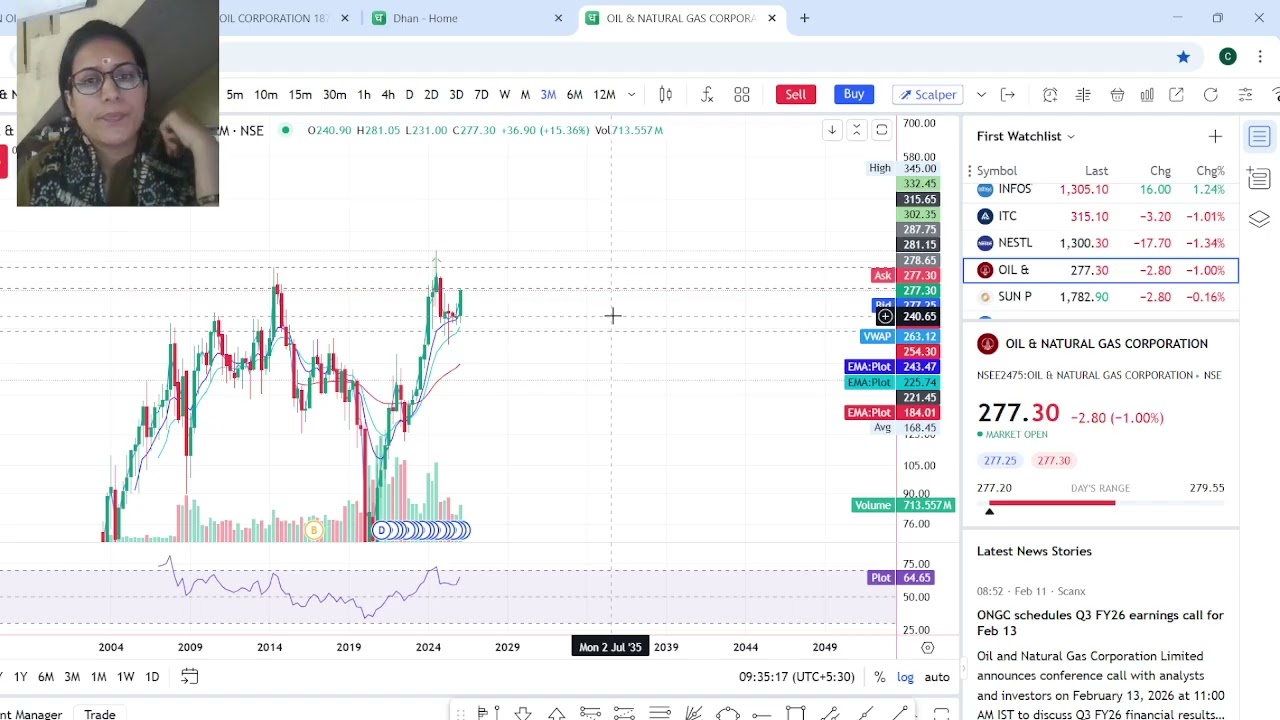Click the 277.30 ask price chip

1053,460
